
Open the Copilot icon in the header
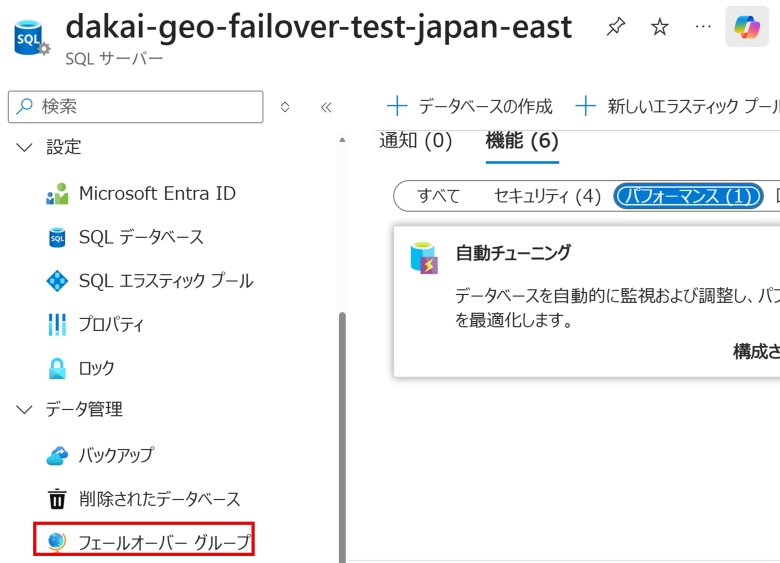(x=747, y=26)
